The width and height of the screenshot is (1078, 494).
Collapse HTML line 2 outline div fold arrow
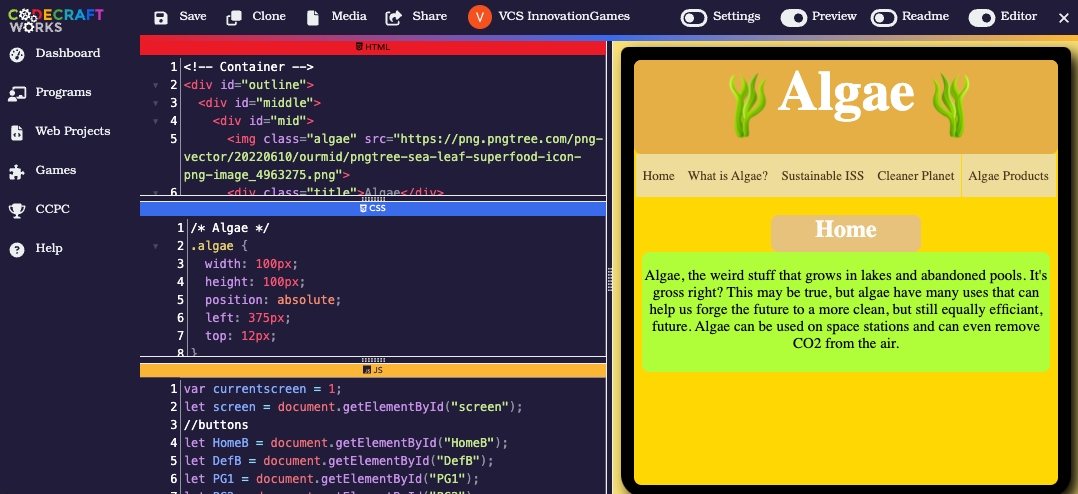pos(155,85)
